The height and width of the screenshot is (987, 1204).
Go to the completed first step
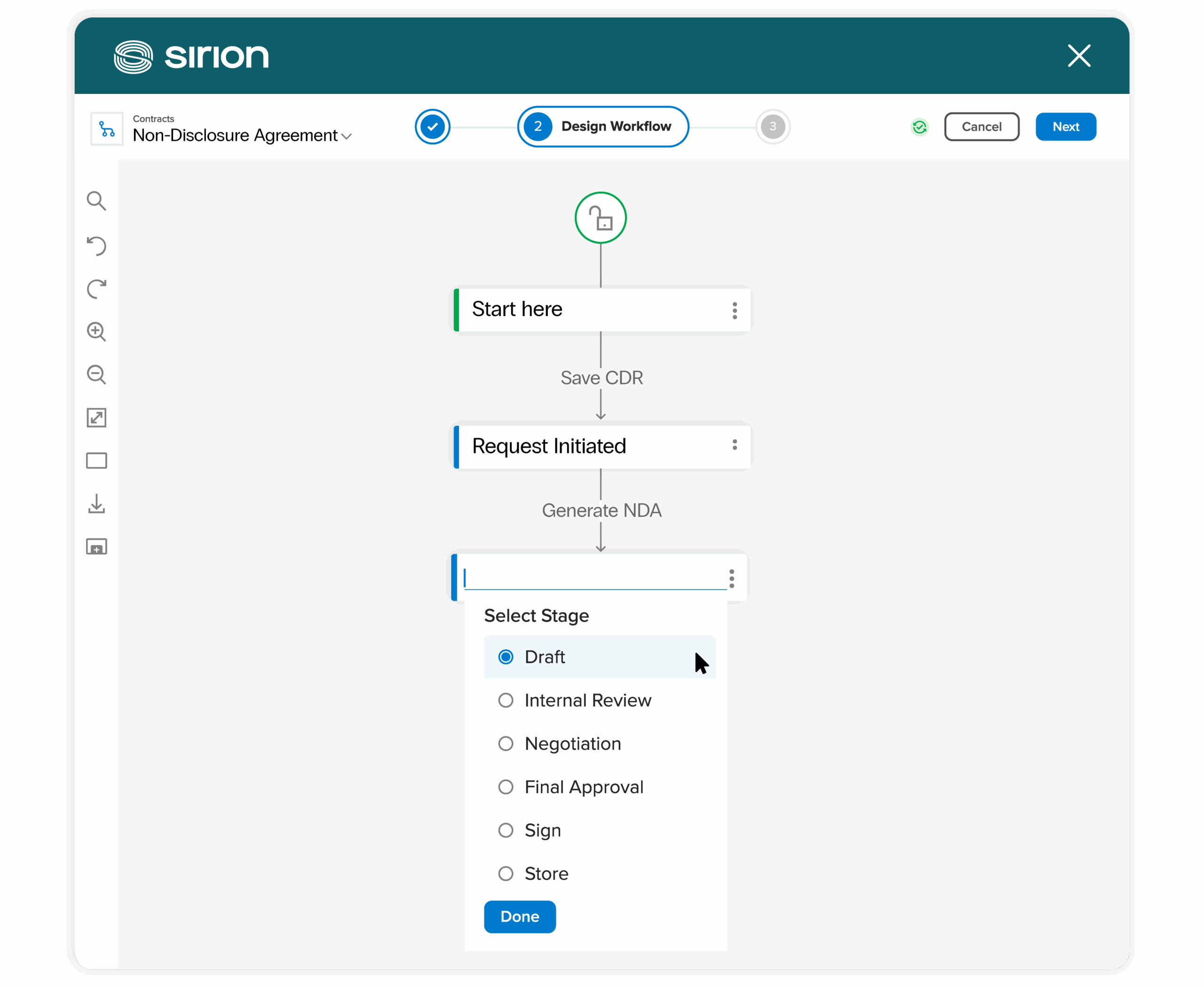click(x=432, y=127)
